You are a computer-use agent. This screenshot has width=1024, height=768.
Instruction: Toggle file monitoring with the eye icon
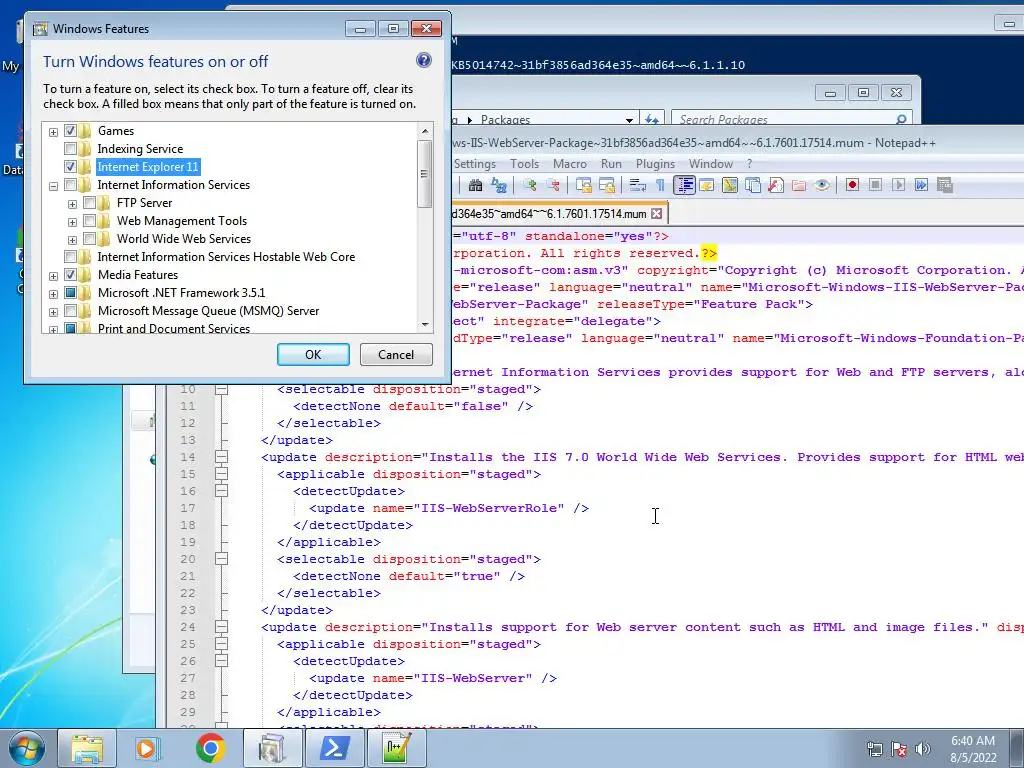(822, 185)
